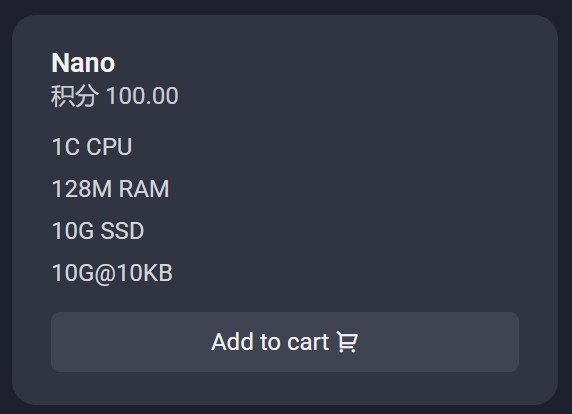Click the "100.00" amount

click(x=142, y=96)
